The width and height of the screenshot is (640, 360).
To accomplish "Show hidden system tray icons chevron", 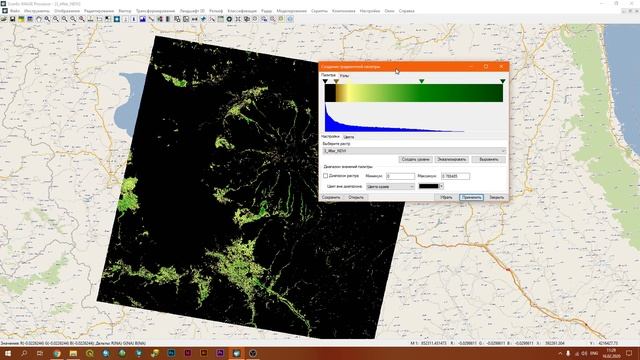I will 560,353.
